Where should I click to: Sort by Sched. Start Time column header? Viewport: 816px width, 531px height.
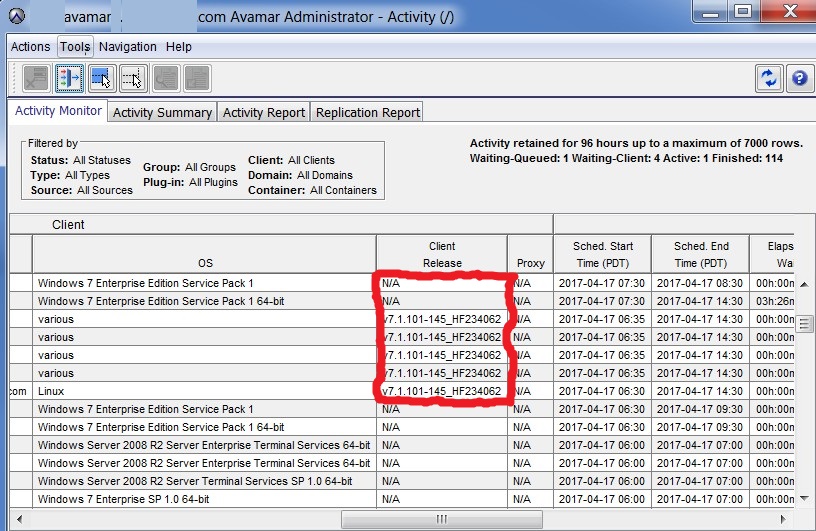coord(603,254)
